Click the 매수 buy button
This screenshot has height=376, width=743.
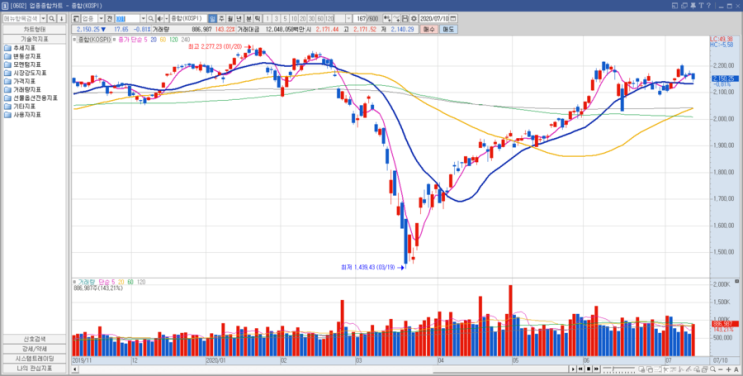coord(429,29)
